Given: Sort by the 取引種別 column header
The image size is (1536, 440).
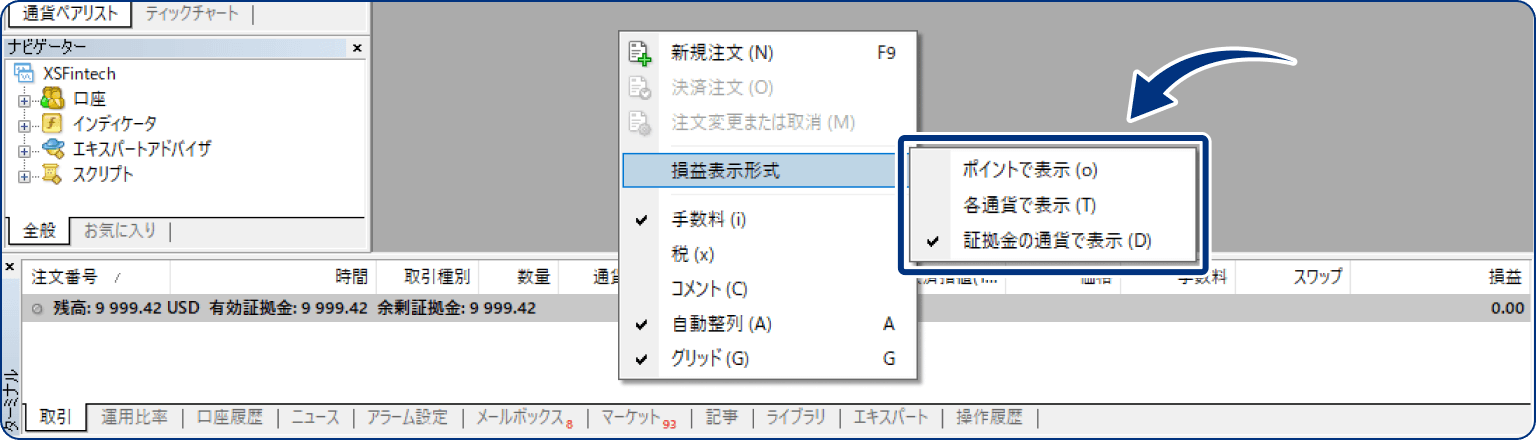Looking at the screenshot, I should pyautogui.click(x=428, y=277).
